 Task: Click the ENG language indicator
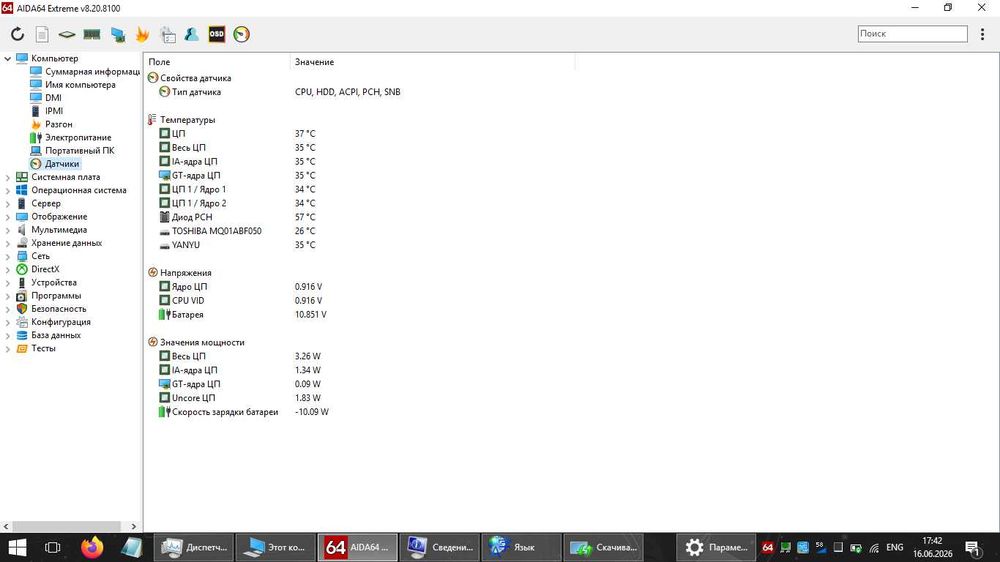(x=895, y=547)
